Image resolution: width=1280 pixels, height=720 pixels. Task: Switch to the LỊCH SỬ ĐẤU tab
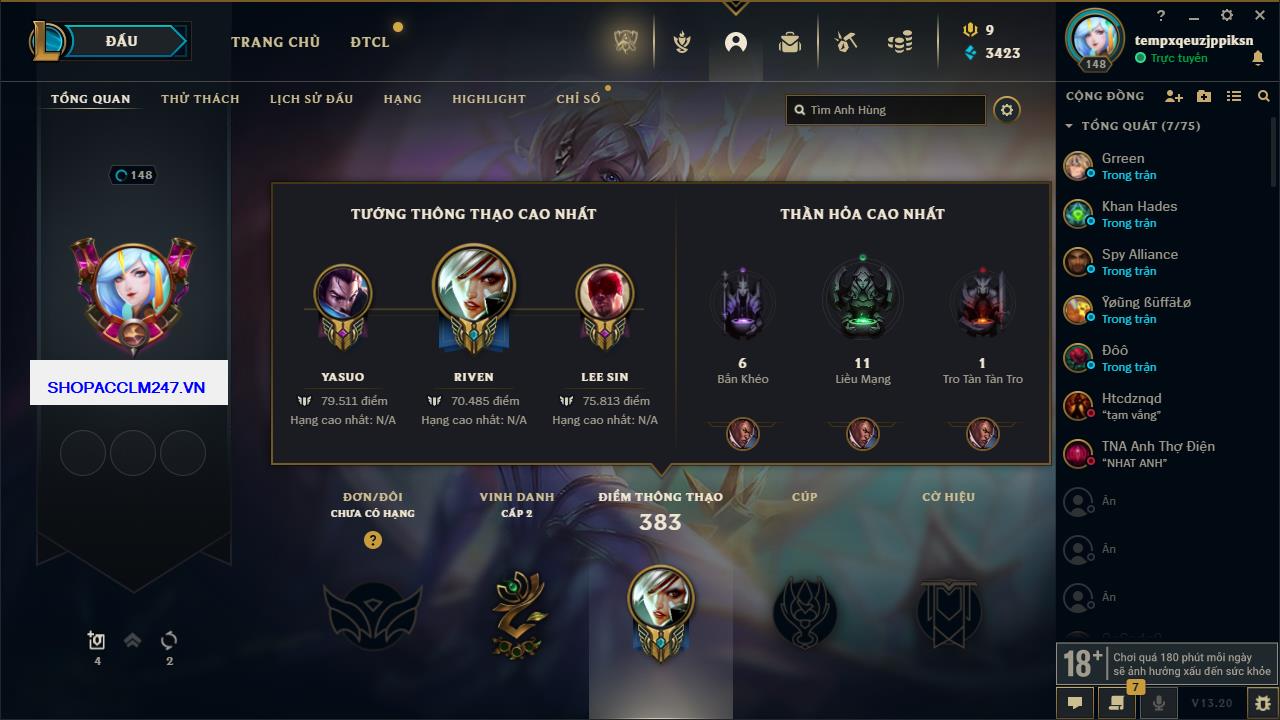(x=311, y=99)
